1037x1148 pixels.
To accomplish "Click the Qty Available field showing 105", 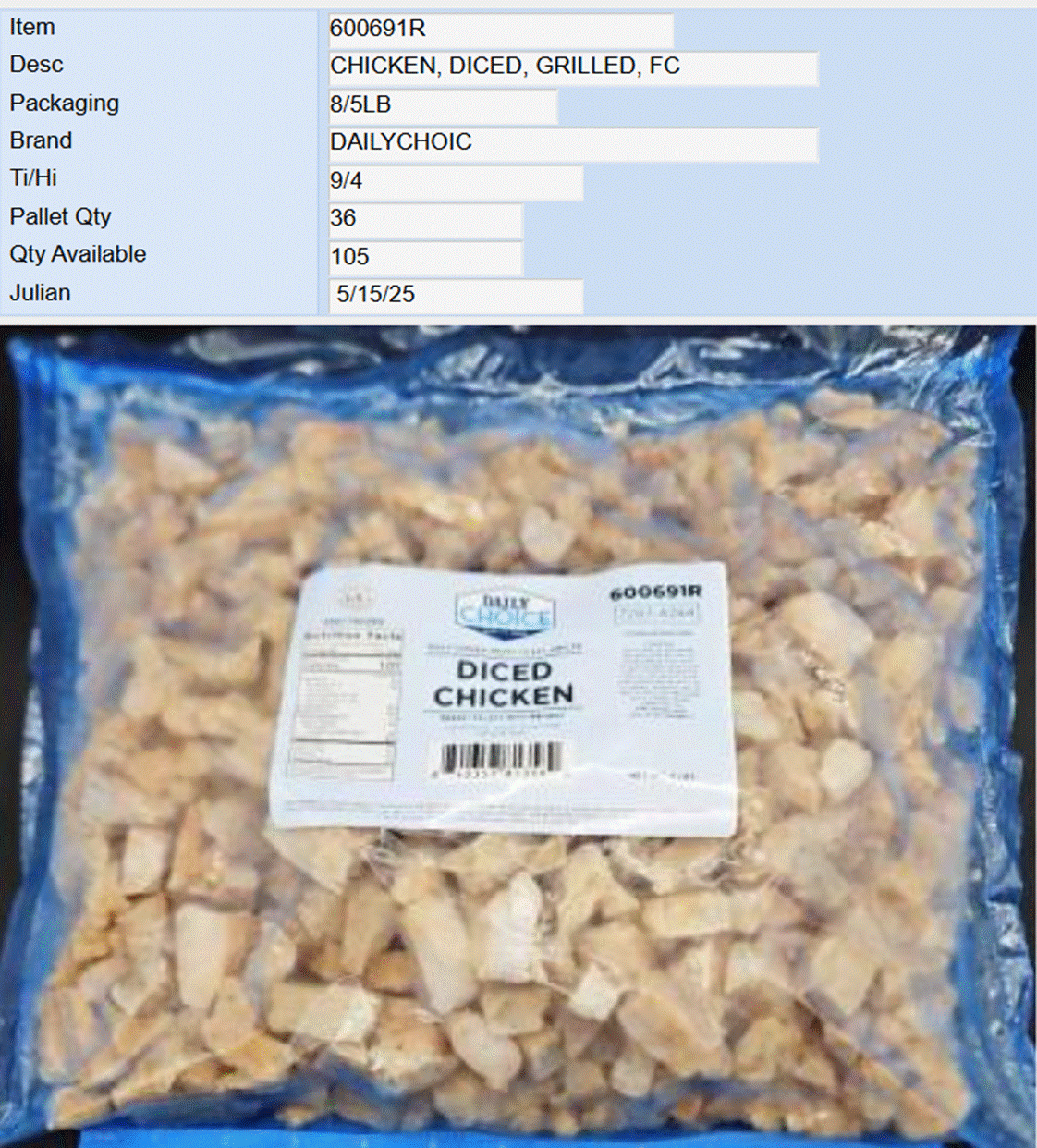I will [424, 257].
